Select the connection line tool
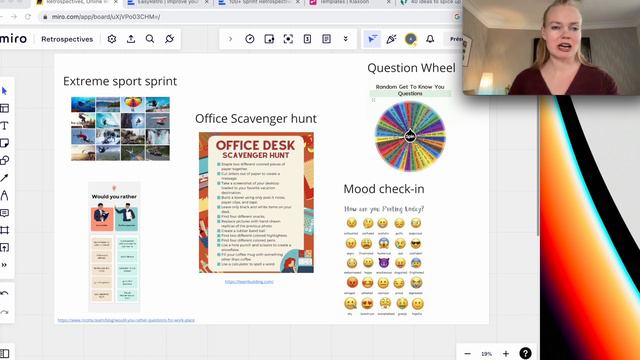Viewport: 640px width, 360px height. [4, 178]
